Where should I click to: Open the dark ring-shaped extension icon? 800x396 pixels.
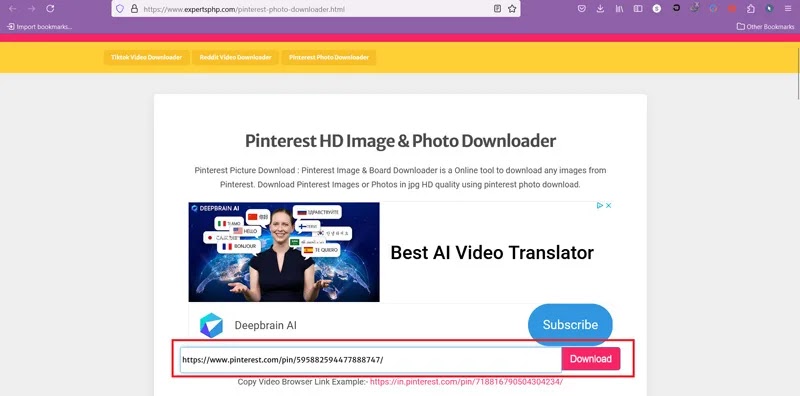pyautogui.click(x=676, y=8)
